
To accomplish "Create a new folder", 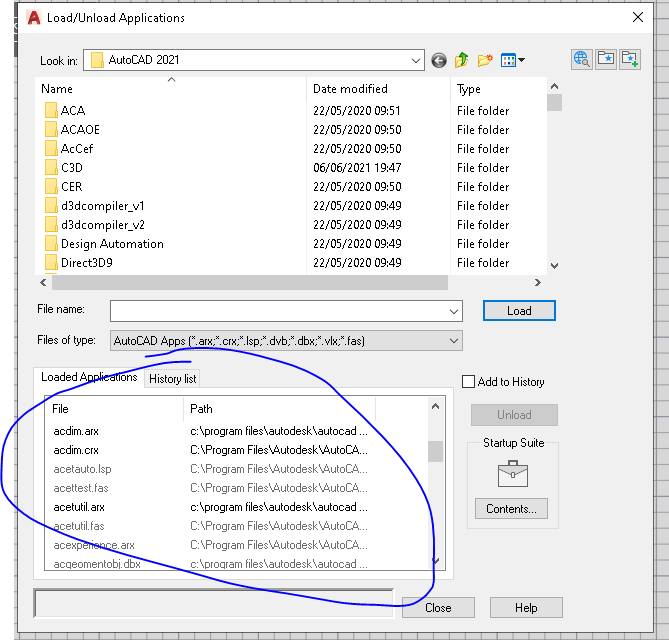I will 485,60.
